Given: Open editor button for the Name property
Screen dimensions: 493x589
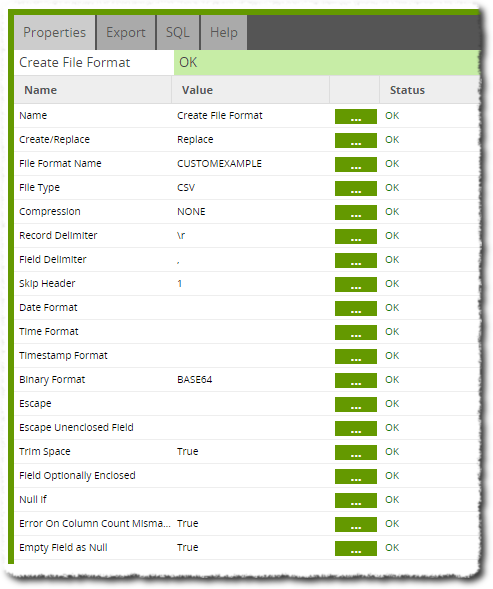Looking at the screenshot, I should [x=355, y=116].
